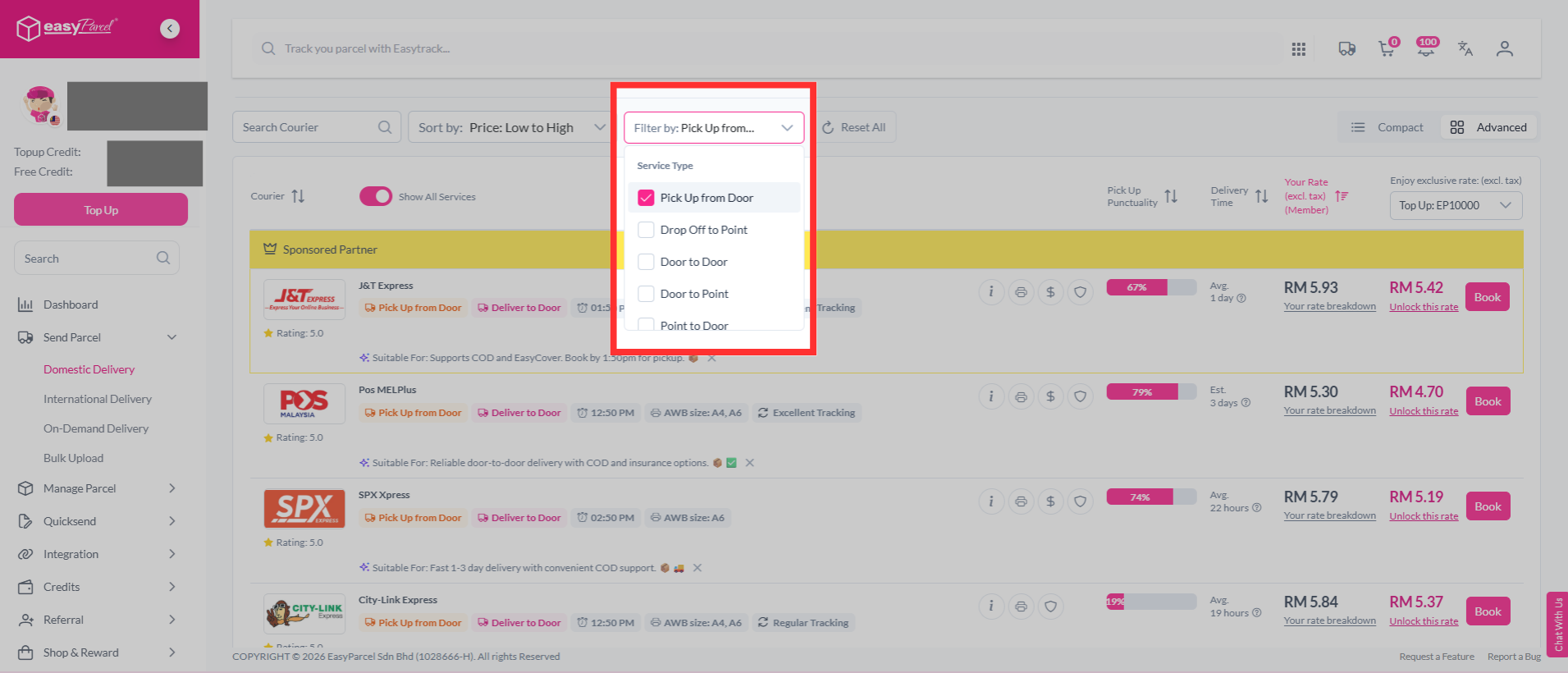This screenshot has height=673, width=1568.
Task: Show info for J&T Express
Action: pyautogui.click(x=991, y=292)
